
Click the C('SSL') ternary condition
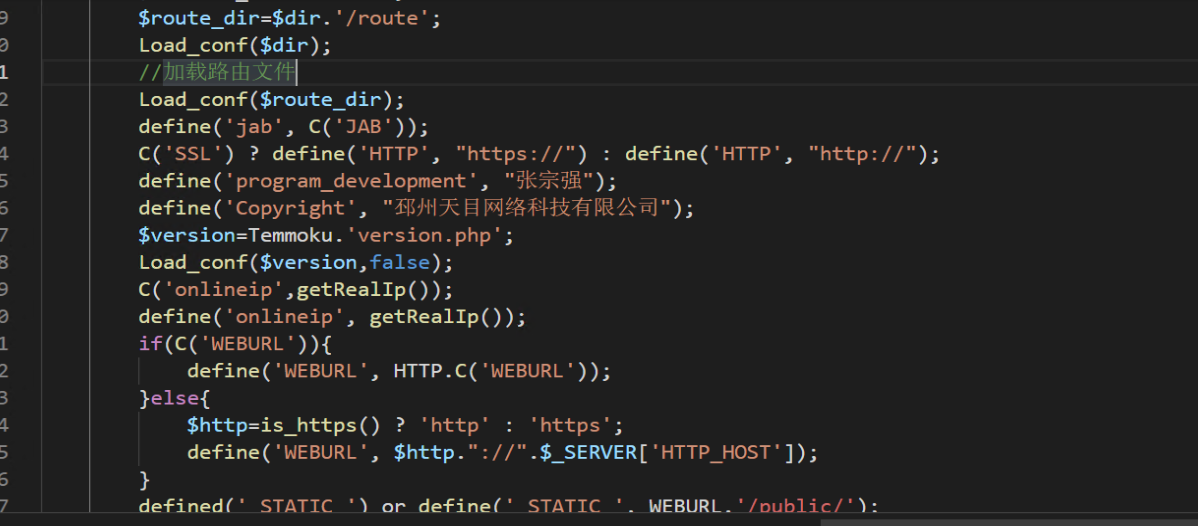187,154
